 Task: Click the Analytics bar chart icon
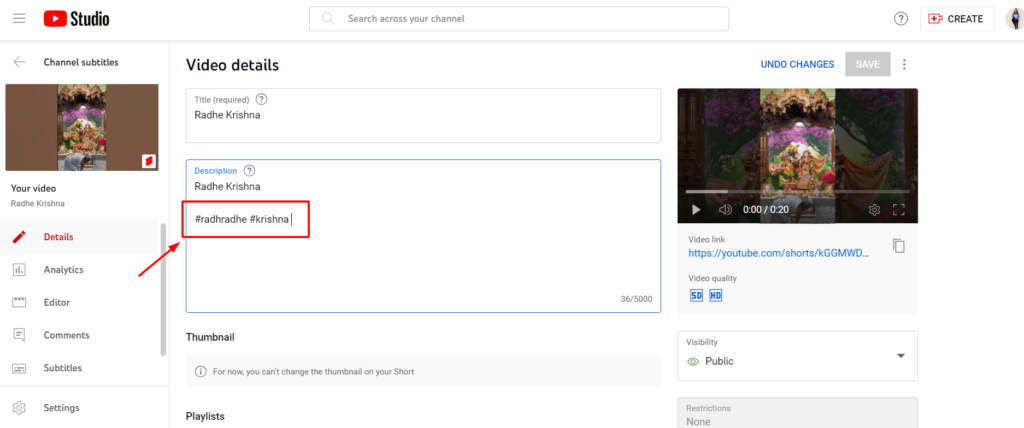19,269
